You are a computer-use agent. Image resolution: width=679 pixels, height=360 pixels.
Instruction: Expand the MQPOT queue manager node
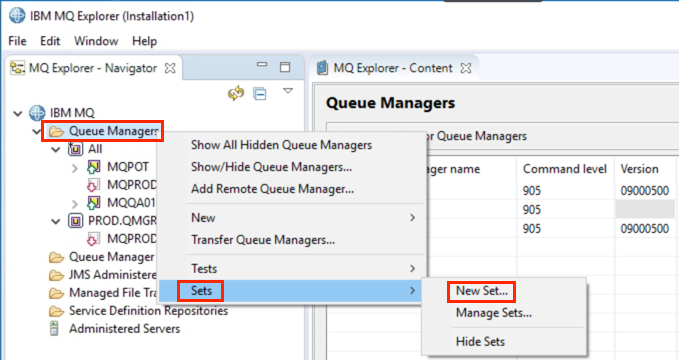(x=75, y=168)
